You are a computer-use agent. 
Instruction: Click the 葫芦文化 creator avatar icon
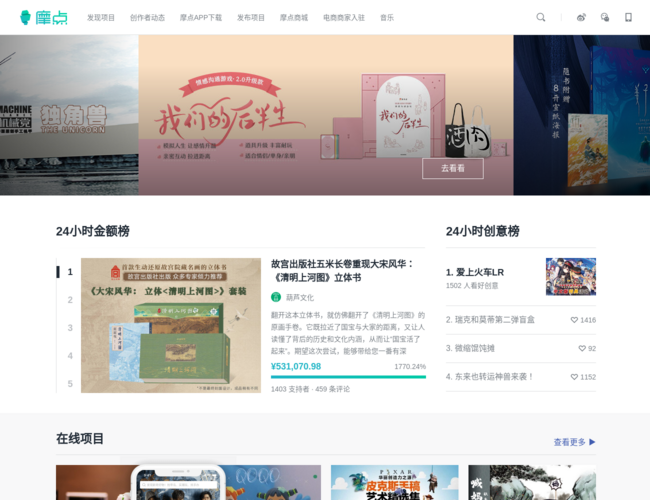[x=276, y=297]
